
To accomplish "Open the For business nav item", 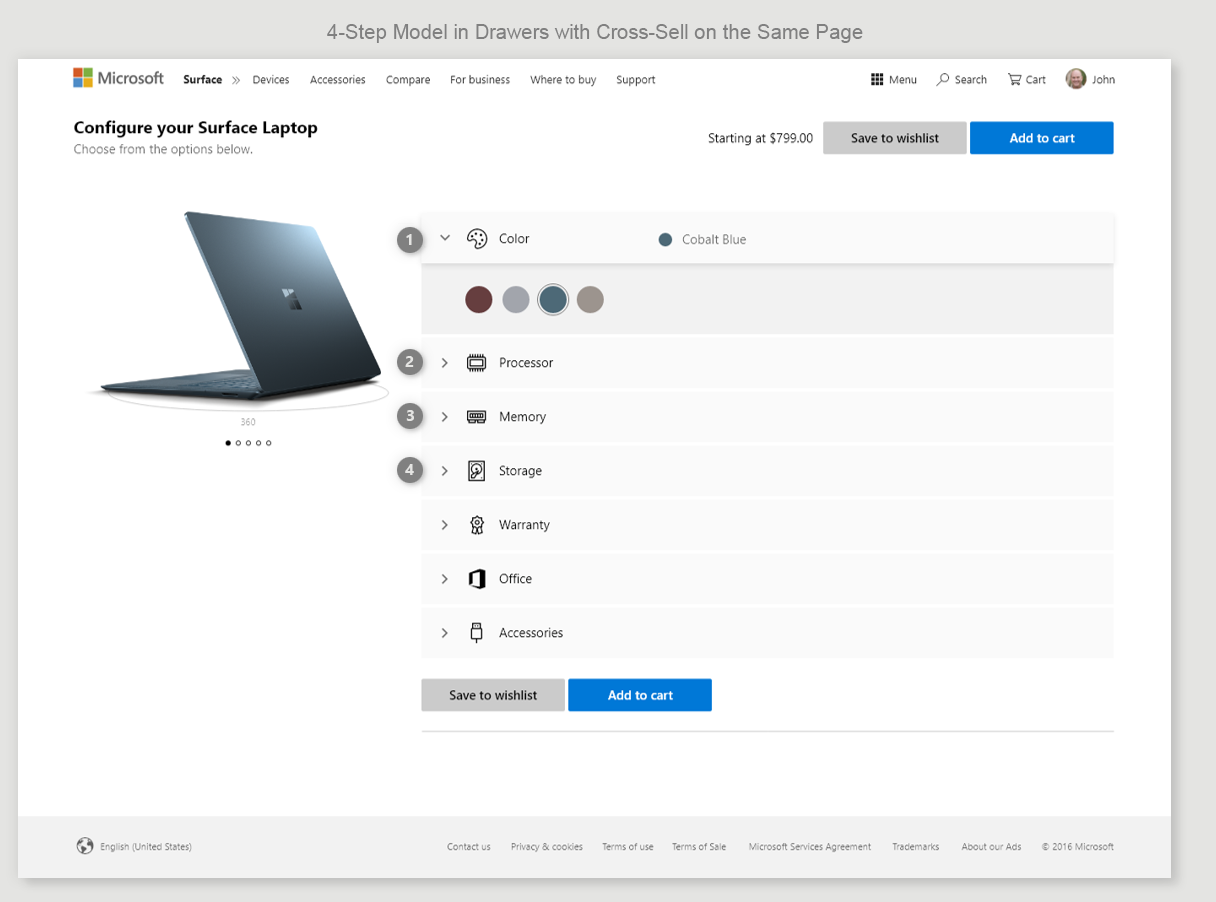I will (x=480, y=80).
